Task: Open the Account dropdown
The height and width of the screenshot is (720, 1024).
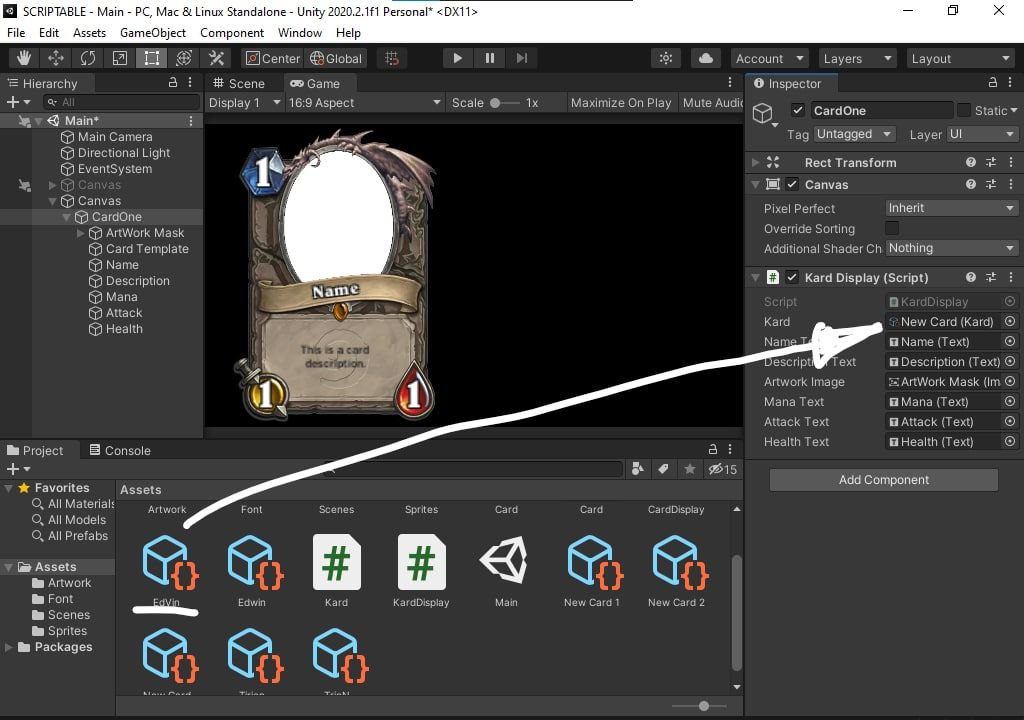Action: click(x=769, y=58)
